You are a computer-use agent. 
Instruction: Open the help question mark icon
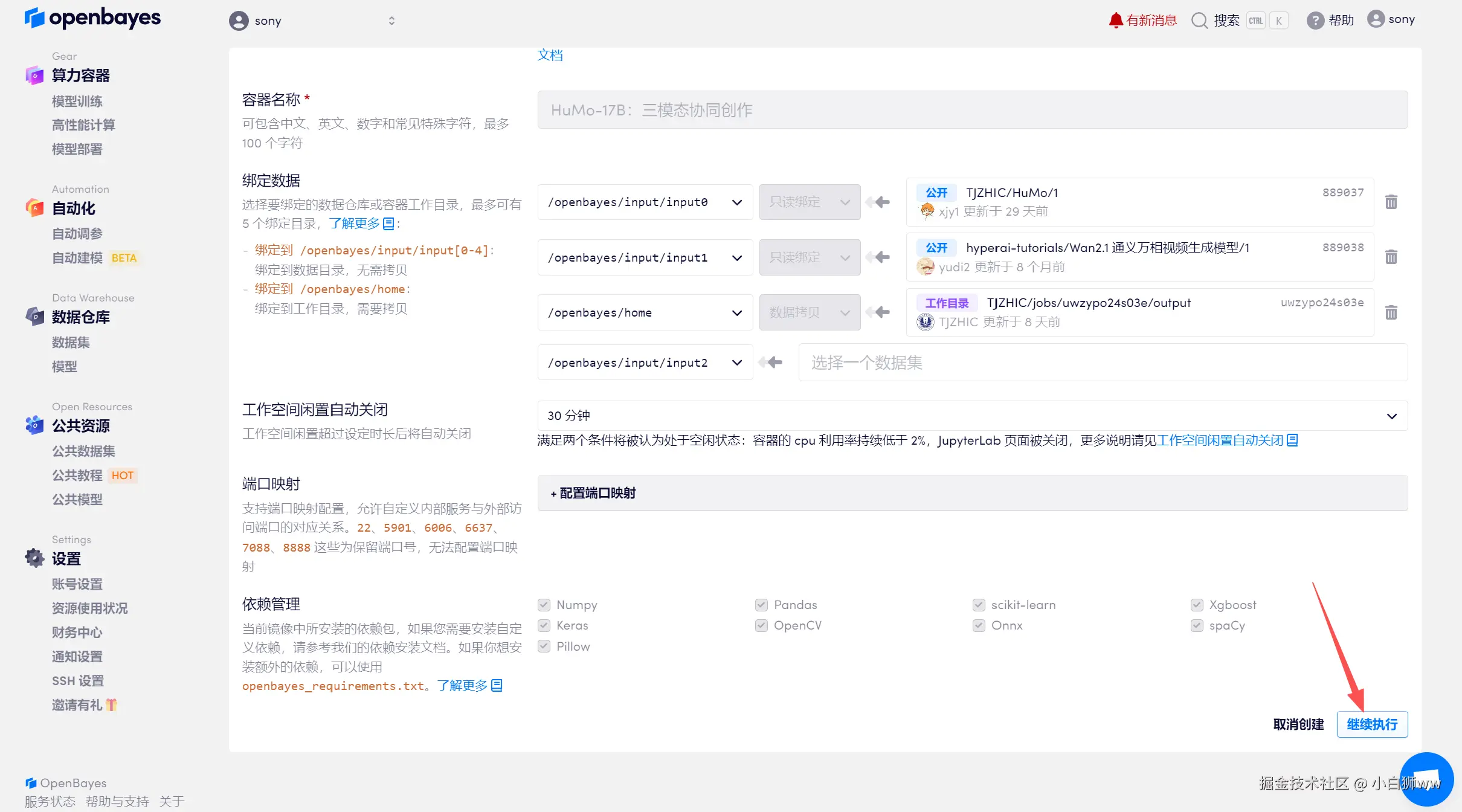(x=1315, y=21)
